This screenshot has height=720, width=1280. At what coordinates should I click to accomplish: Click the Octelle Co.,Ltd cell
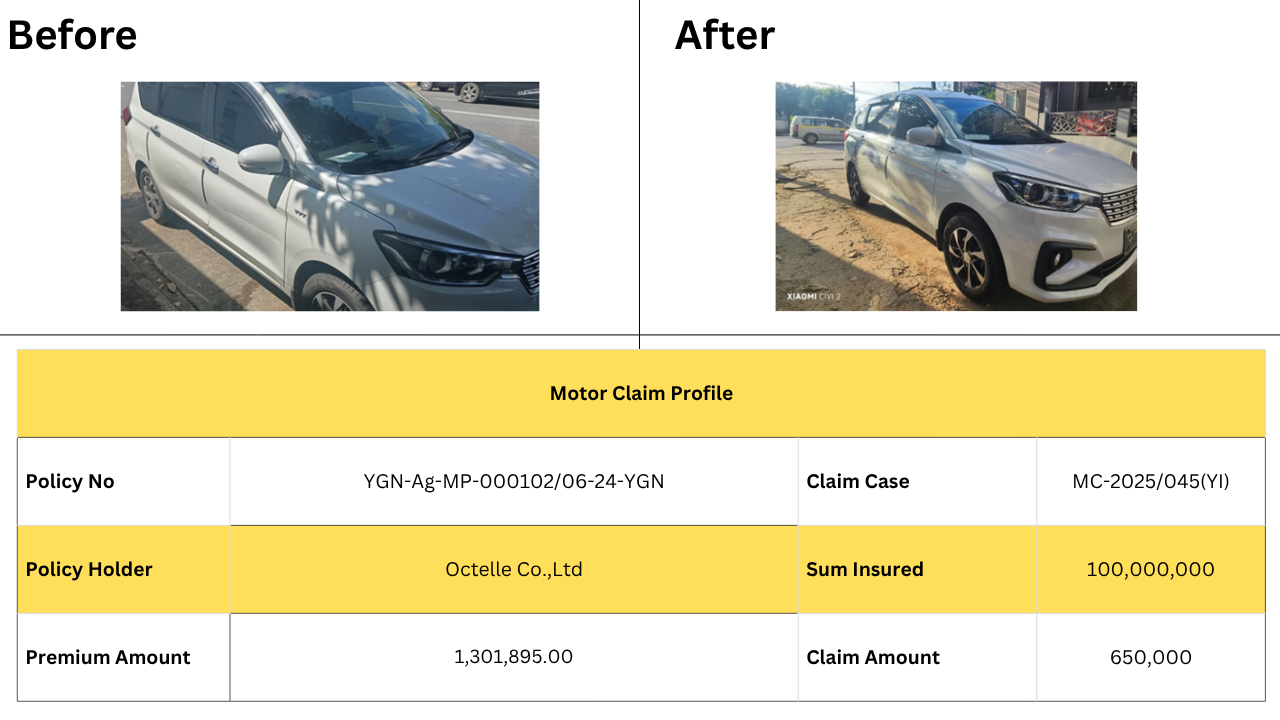[x=514, y=569]
